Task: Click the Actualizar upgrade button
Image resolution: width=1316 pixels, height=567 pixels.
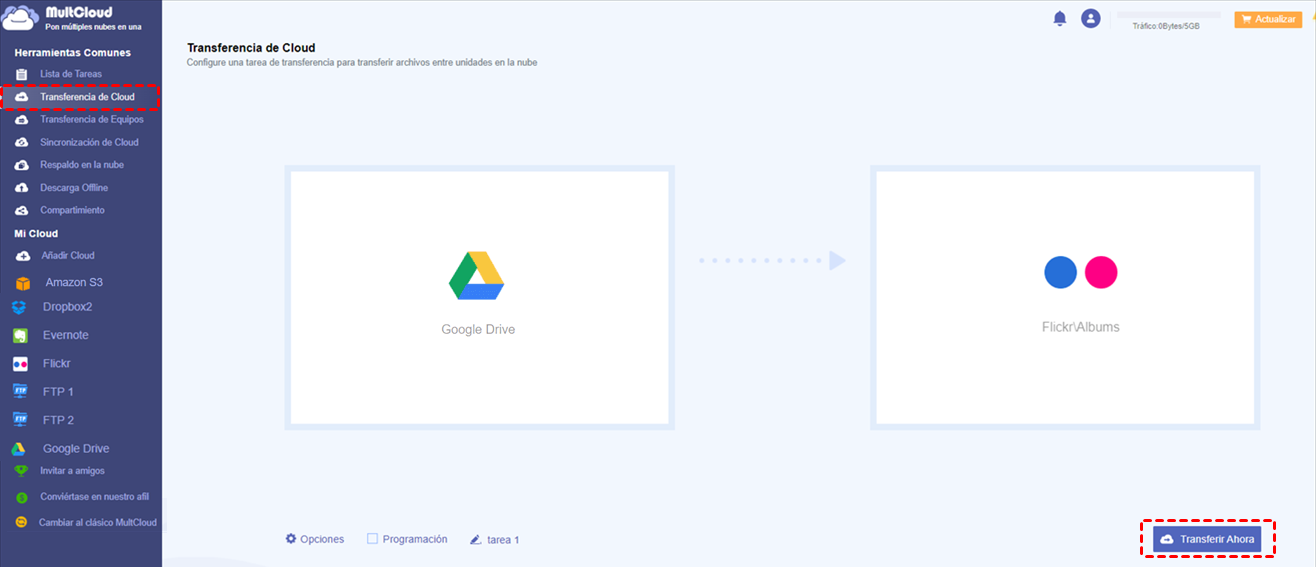Action: click(1268, 19)
